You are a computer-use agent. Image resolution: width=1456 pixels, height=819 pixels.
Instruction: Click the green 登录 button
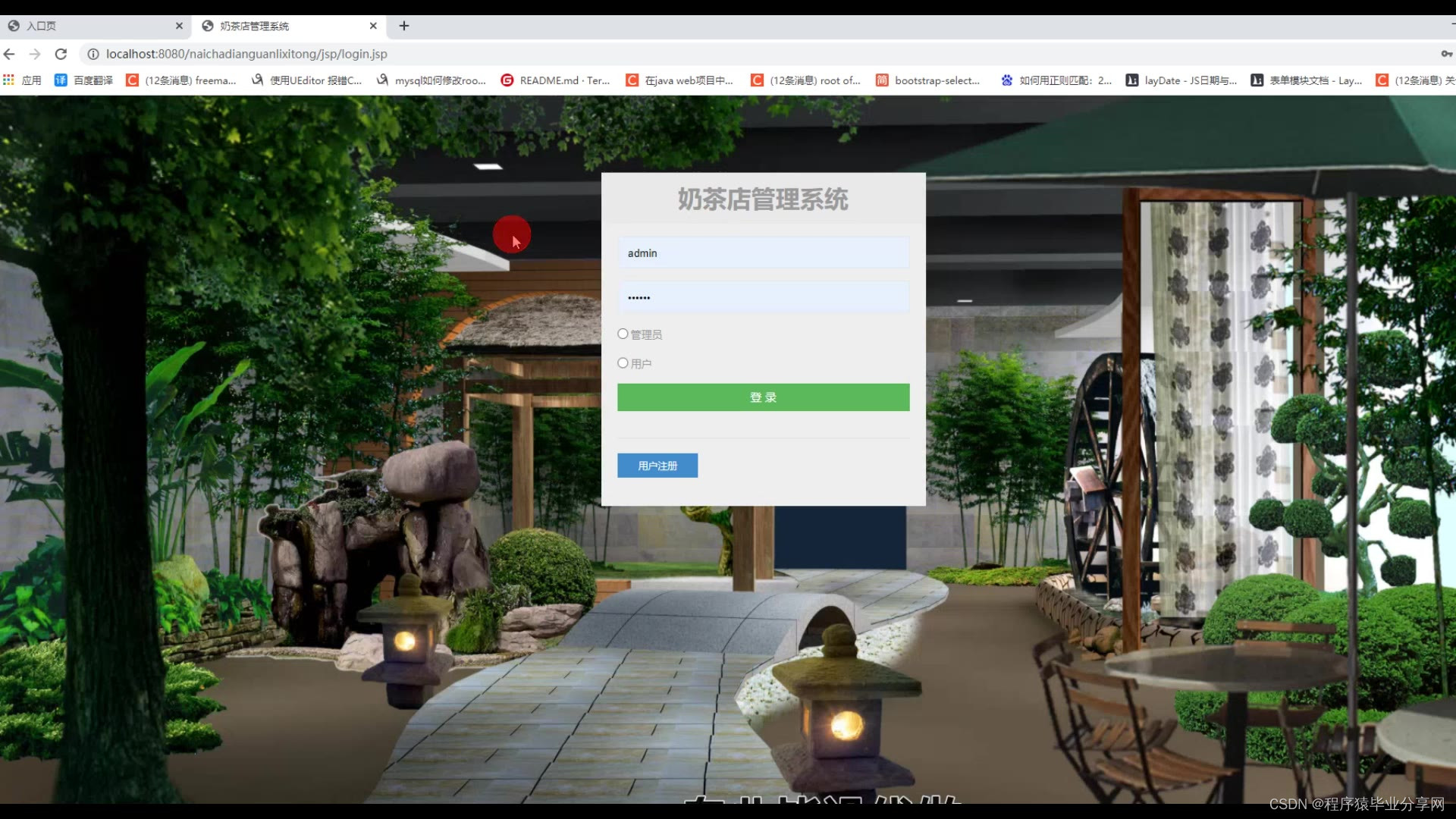point(763,397)
